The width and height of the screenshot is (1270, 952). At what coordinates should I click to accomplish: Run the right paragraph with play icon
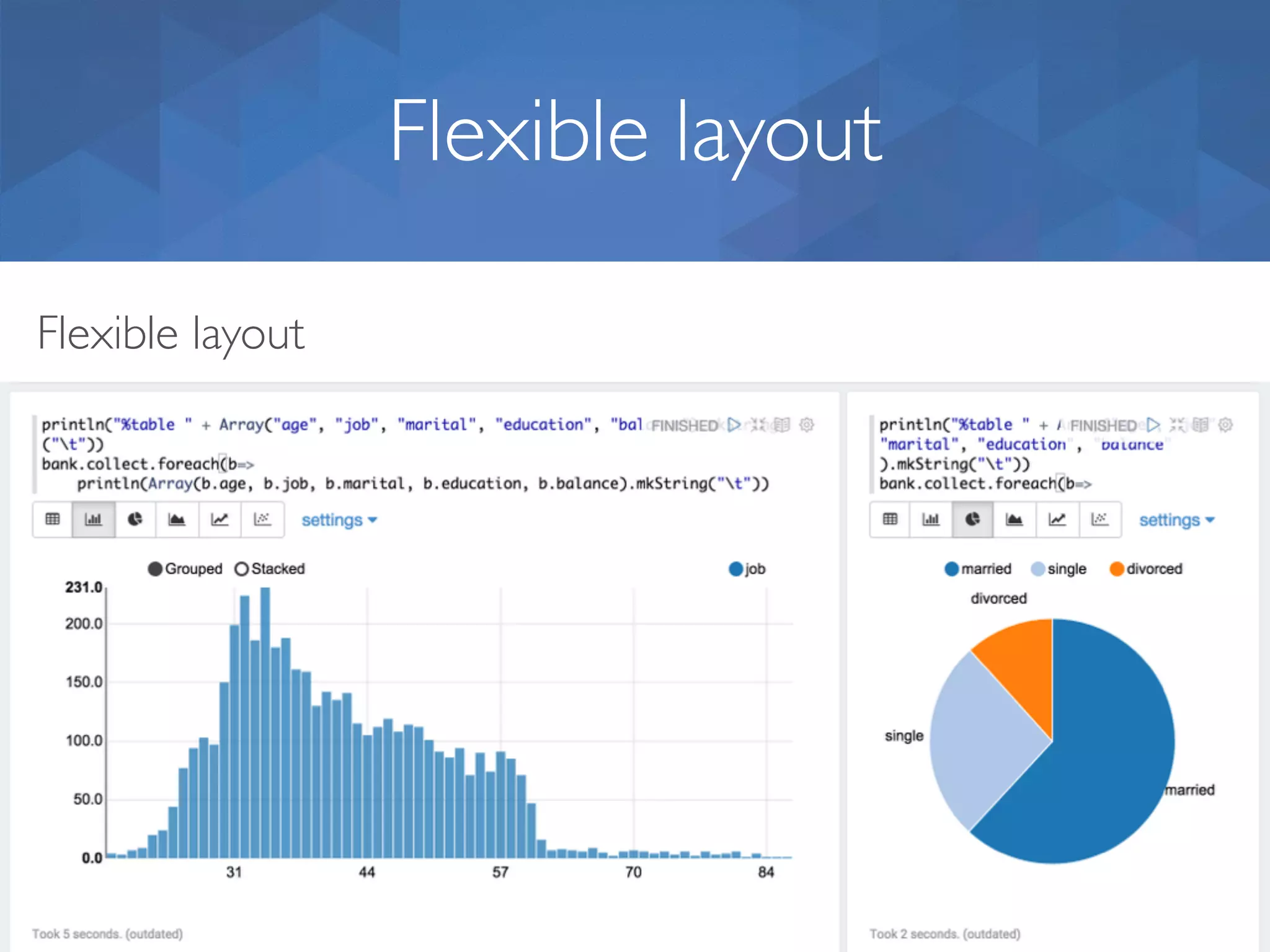[1153, 425]
